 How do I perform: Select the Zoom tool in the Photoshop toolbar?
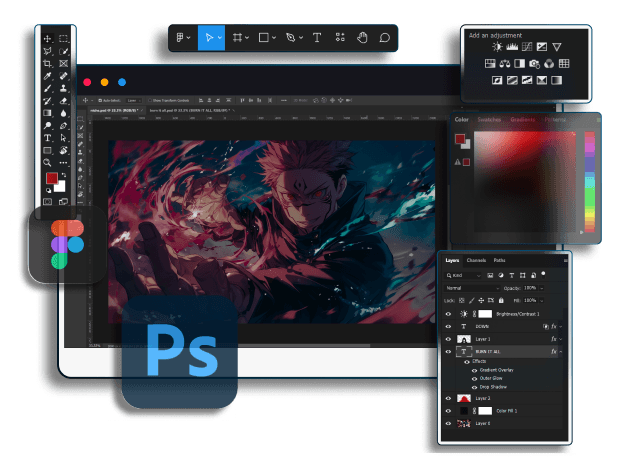point(47,162)
